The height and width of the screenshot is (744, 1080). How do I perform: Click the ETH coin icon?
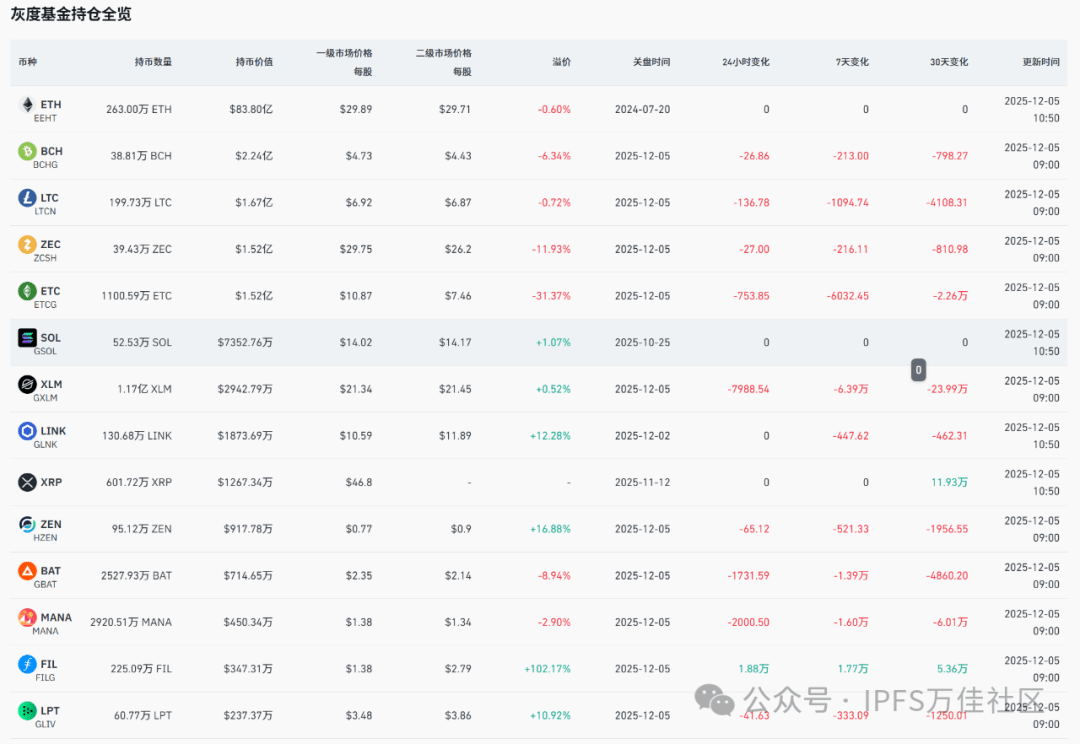pos(28,105)
